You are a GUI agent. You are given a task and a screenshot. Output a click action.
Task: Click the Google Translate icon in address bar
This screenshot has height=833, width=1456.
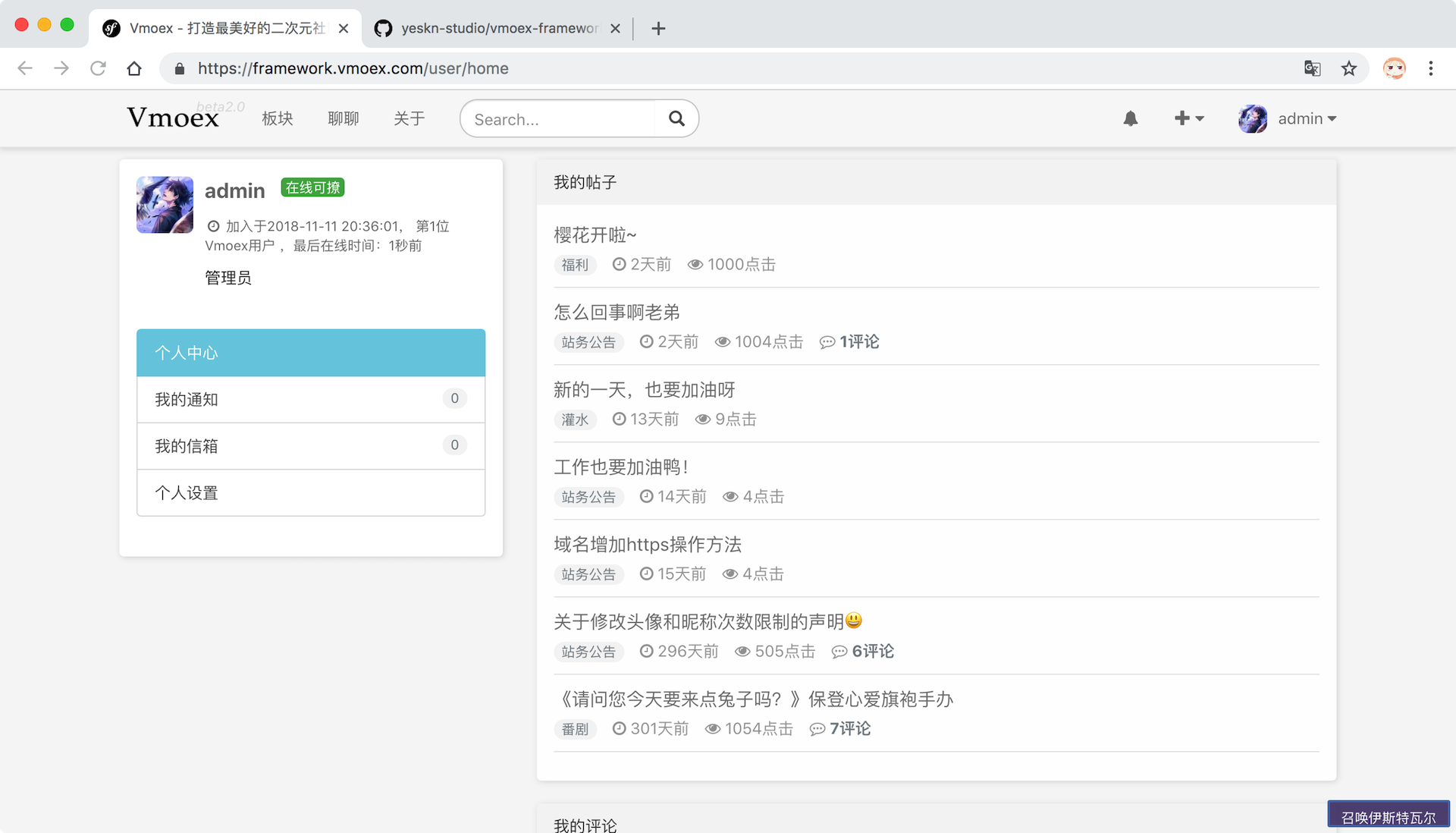pyautogui.click(x=1312, y=68)
